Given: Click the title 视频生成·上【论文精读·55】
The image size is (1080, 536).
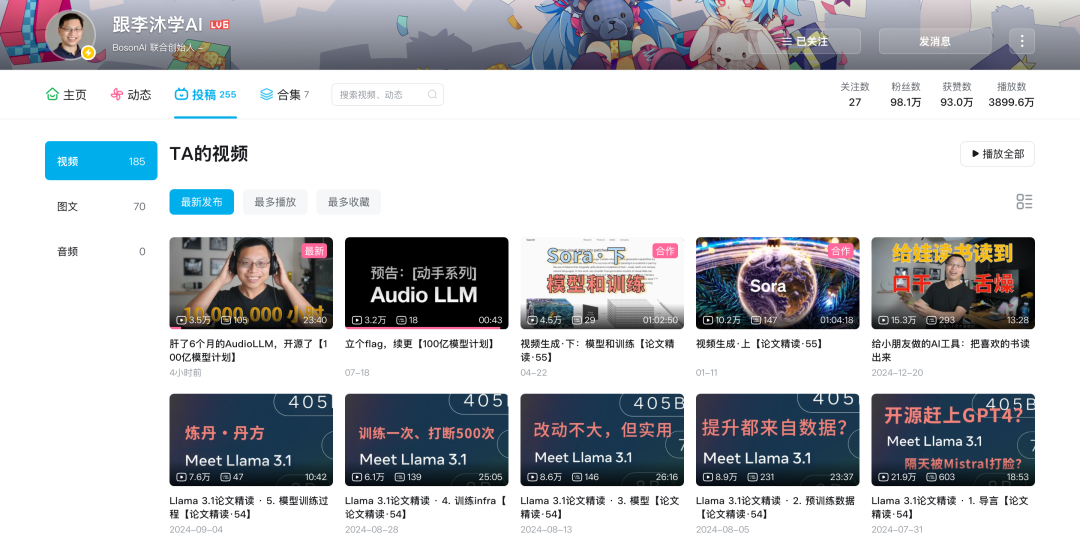Looking at the screenshot, I should (x=760, y=343).
